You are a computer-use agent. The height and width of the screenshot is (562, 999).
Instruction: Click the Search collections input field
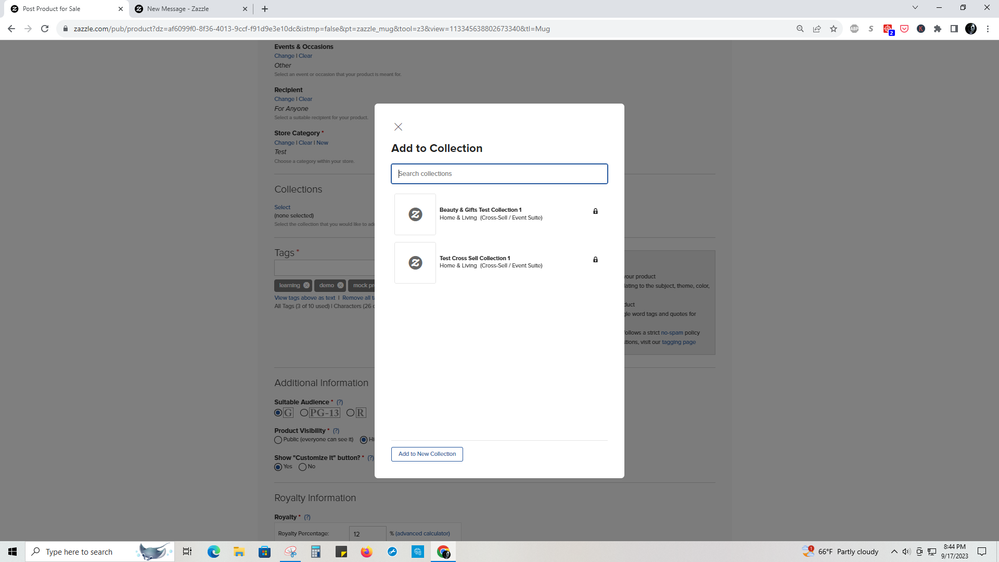499,174
